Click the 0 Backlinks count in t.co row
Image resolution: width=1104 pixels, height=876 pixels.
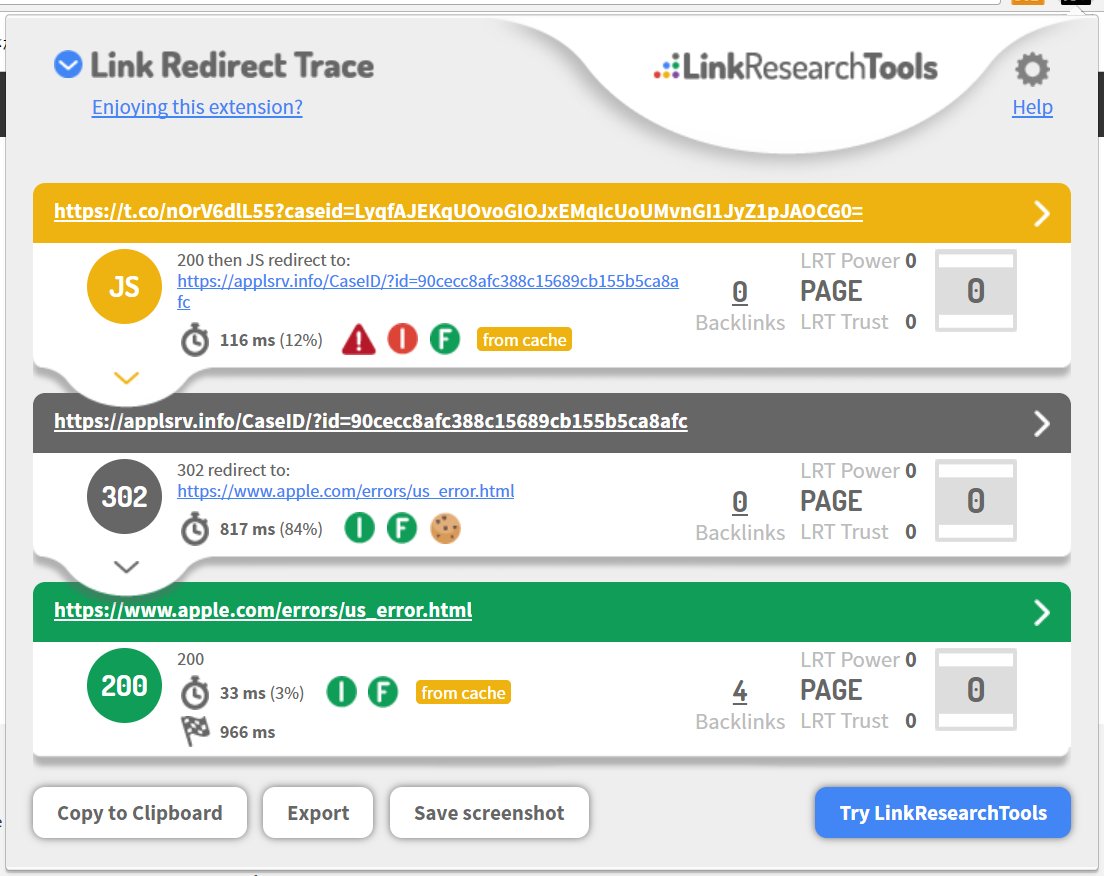tap(740, 292)
